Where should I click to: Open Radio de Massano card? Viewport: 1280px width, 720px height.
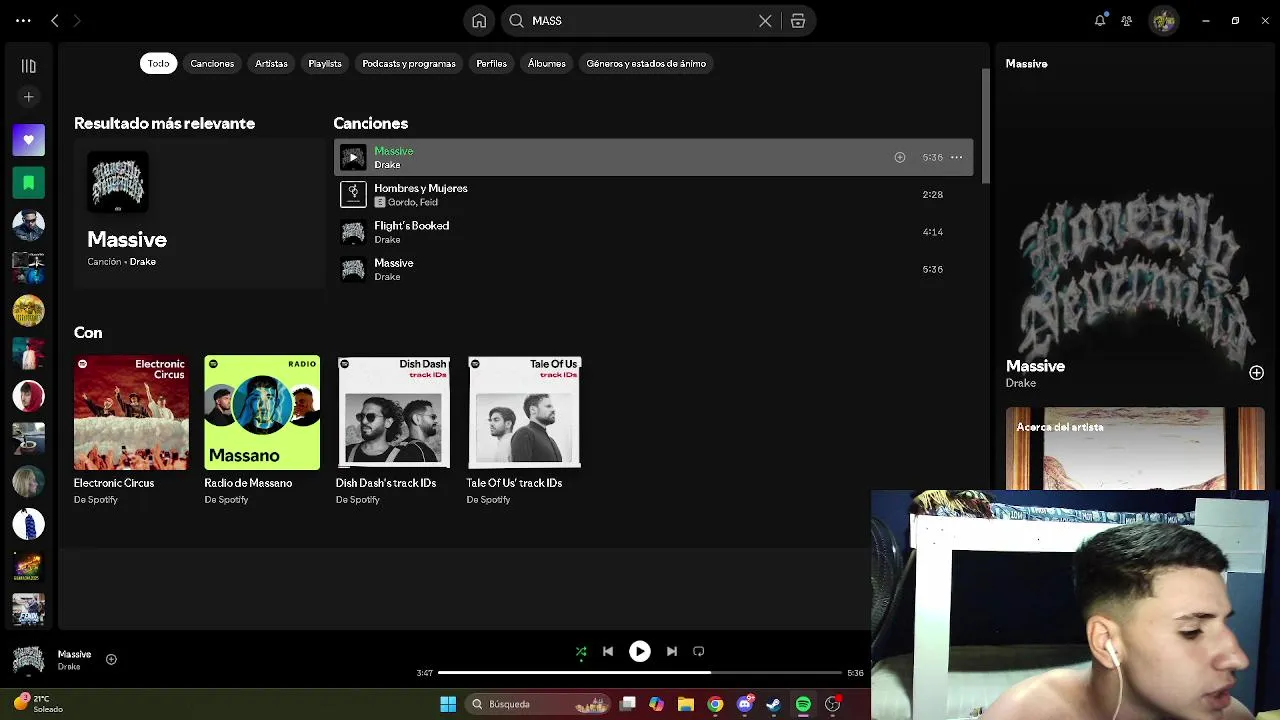pyautogui.click(x=262, y=430)
